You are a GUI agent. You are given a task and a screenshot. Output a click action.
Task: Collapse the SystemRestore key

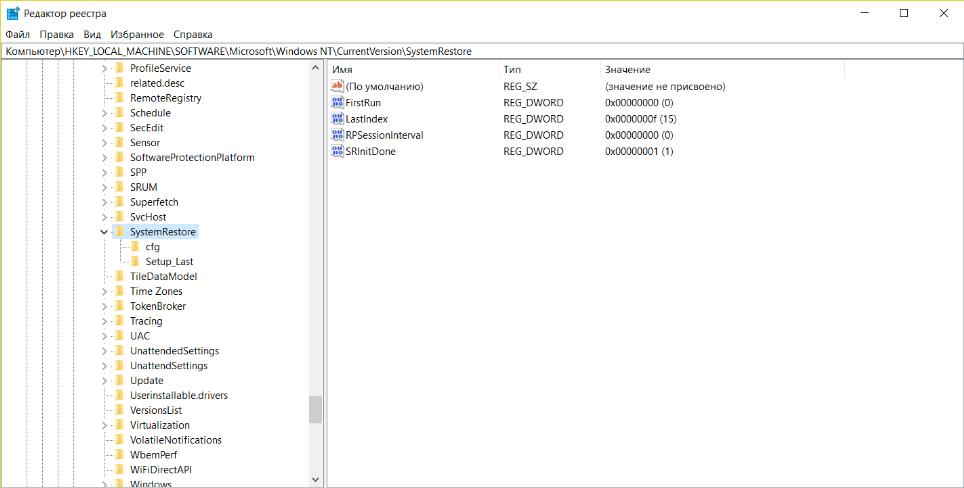pyautogui.click(x=105, y=232)
